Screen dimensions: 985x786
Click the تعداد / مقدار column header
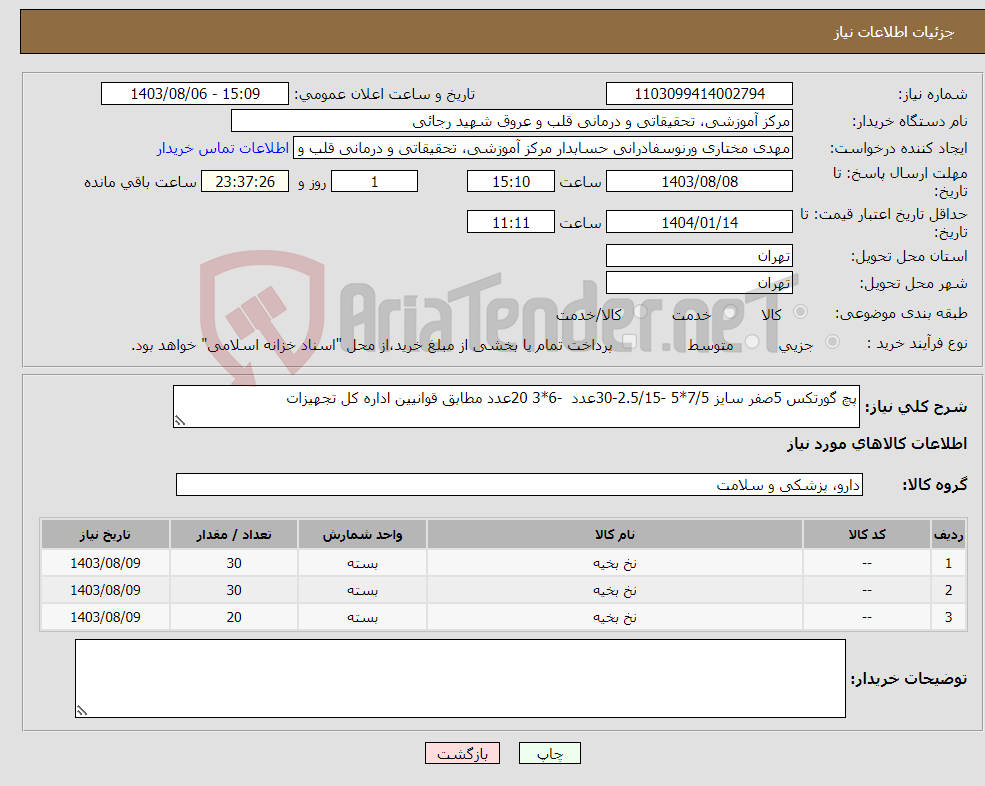pos(234,534)
